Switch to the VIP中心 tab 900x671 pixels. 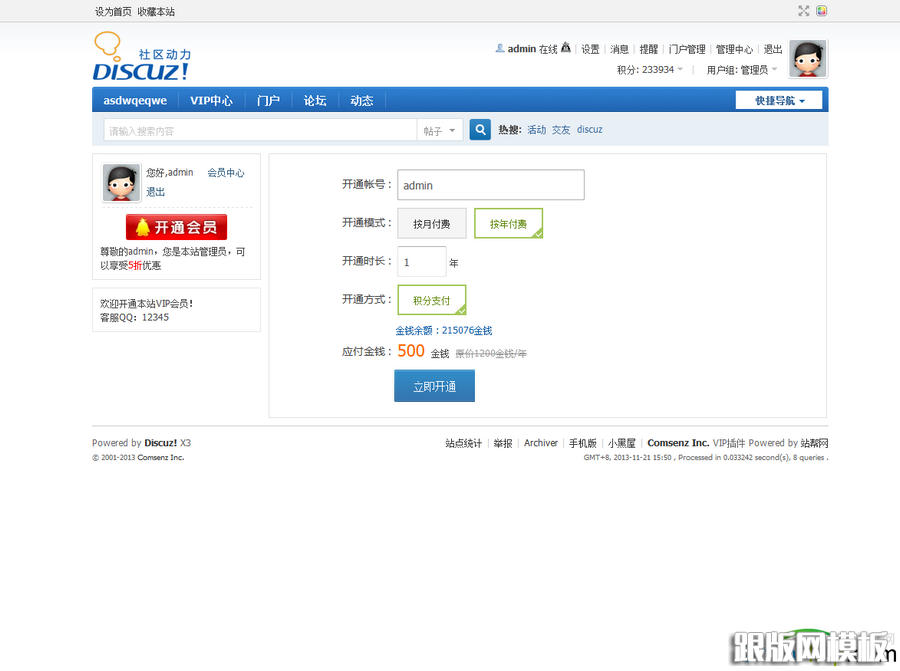click(x=211, y=99)
